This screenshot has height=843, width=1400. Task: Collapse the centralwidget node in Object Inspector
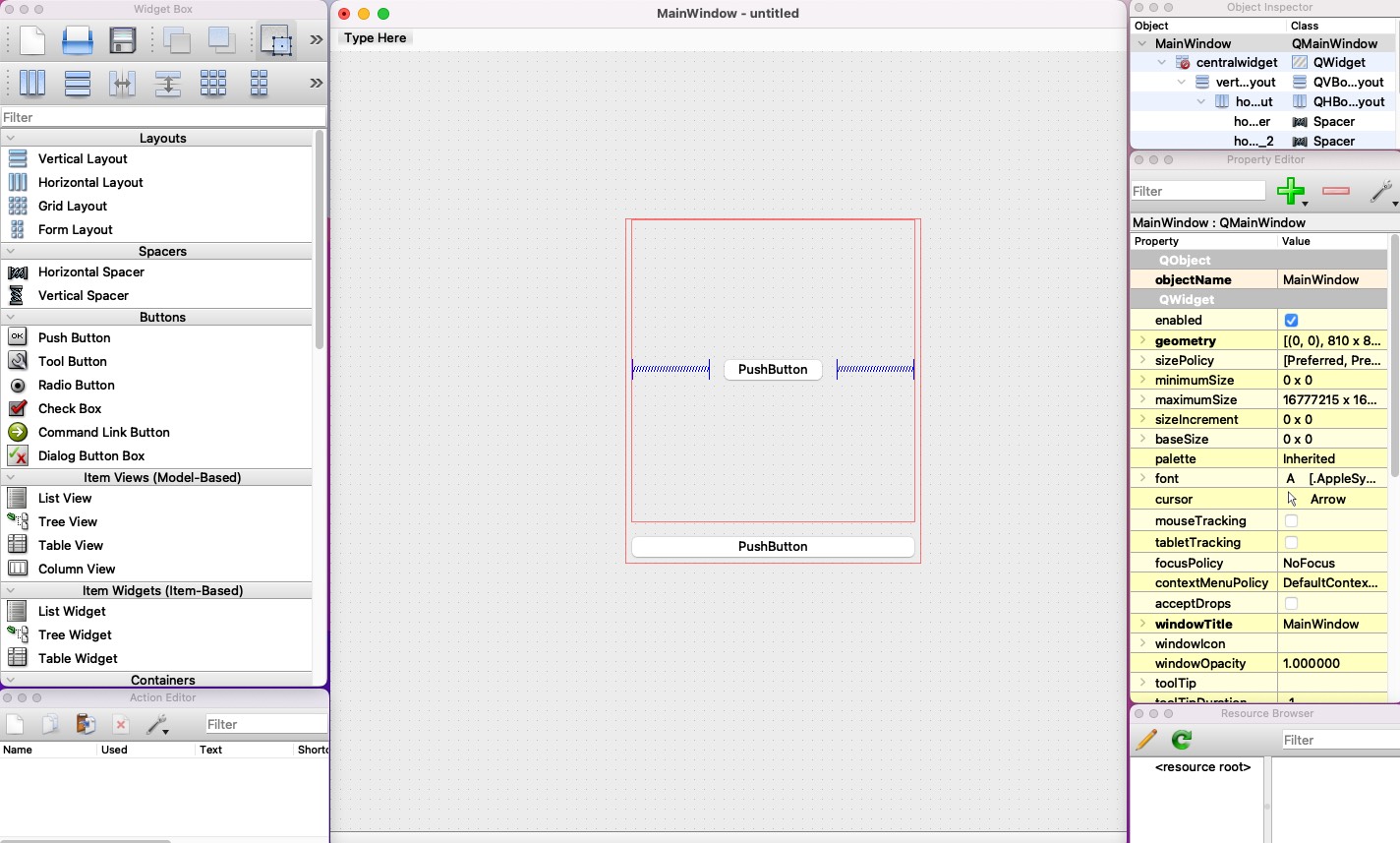tap(1162, 63)
